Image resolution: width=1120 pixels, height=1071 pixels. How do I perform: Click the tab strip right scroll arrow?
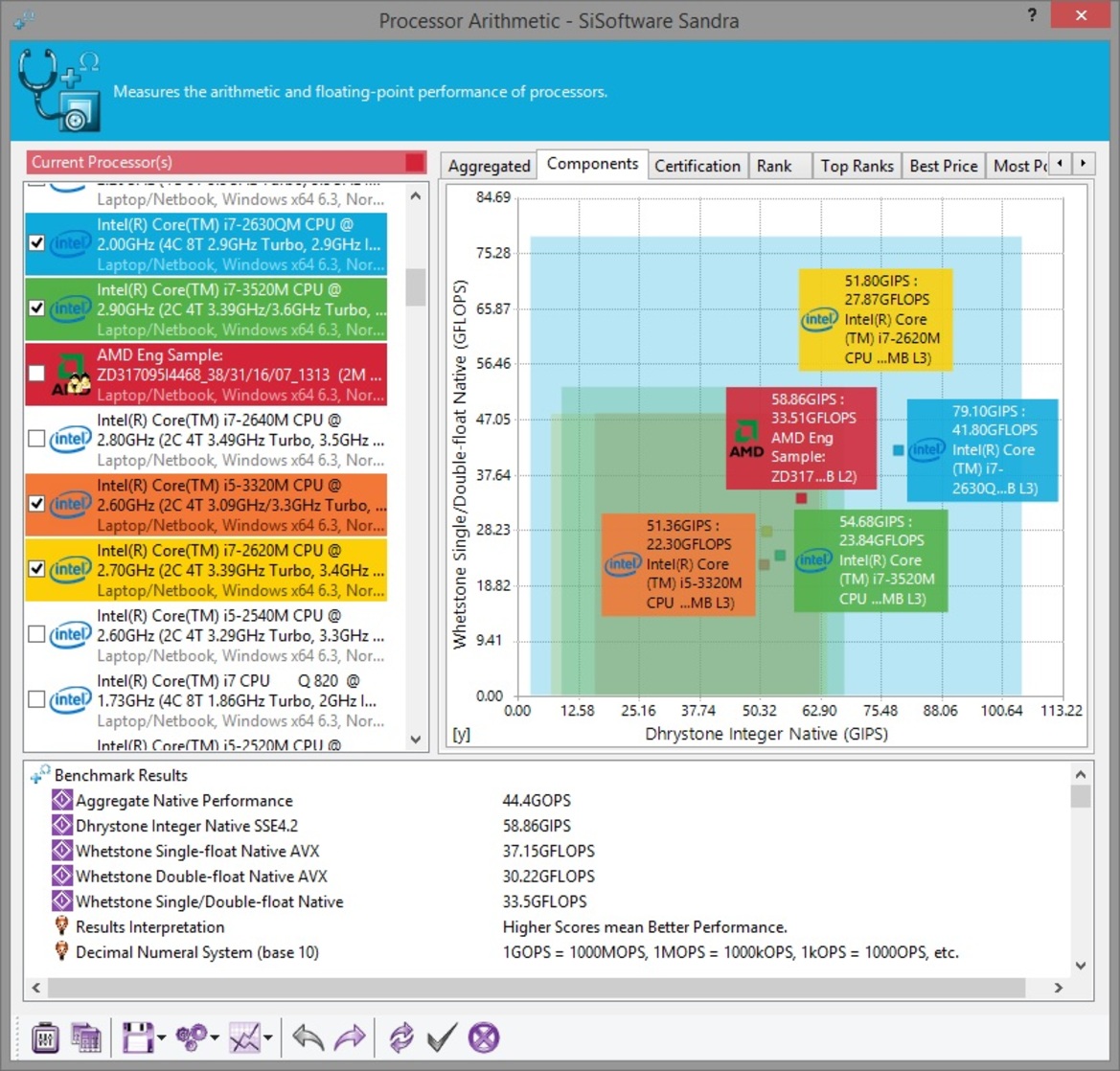1084,164
